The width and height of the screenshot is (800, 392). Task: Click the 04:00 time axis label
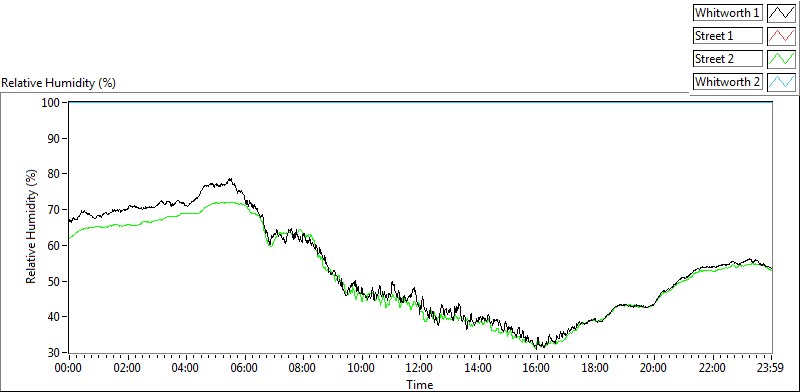click(186, 367)
